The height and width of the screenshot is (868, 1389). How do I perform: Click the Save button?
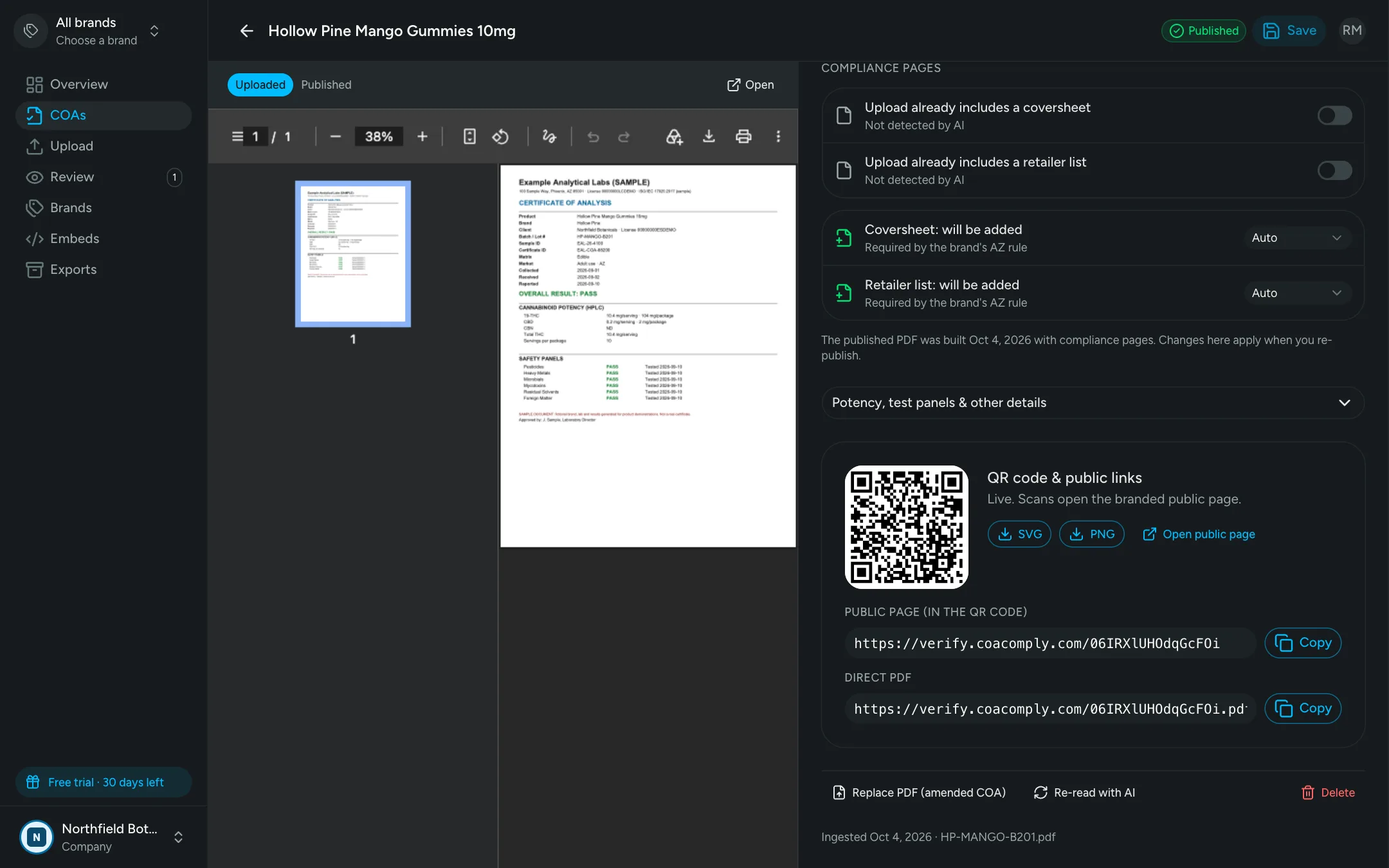click(1289, 31)
